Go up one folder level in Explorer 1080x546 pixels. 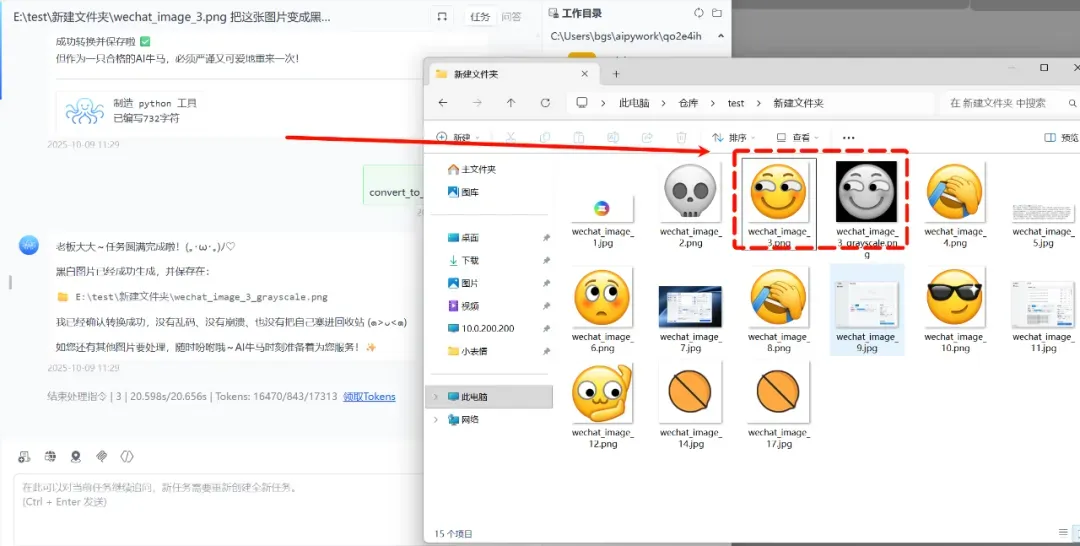510,103
